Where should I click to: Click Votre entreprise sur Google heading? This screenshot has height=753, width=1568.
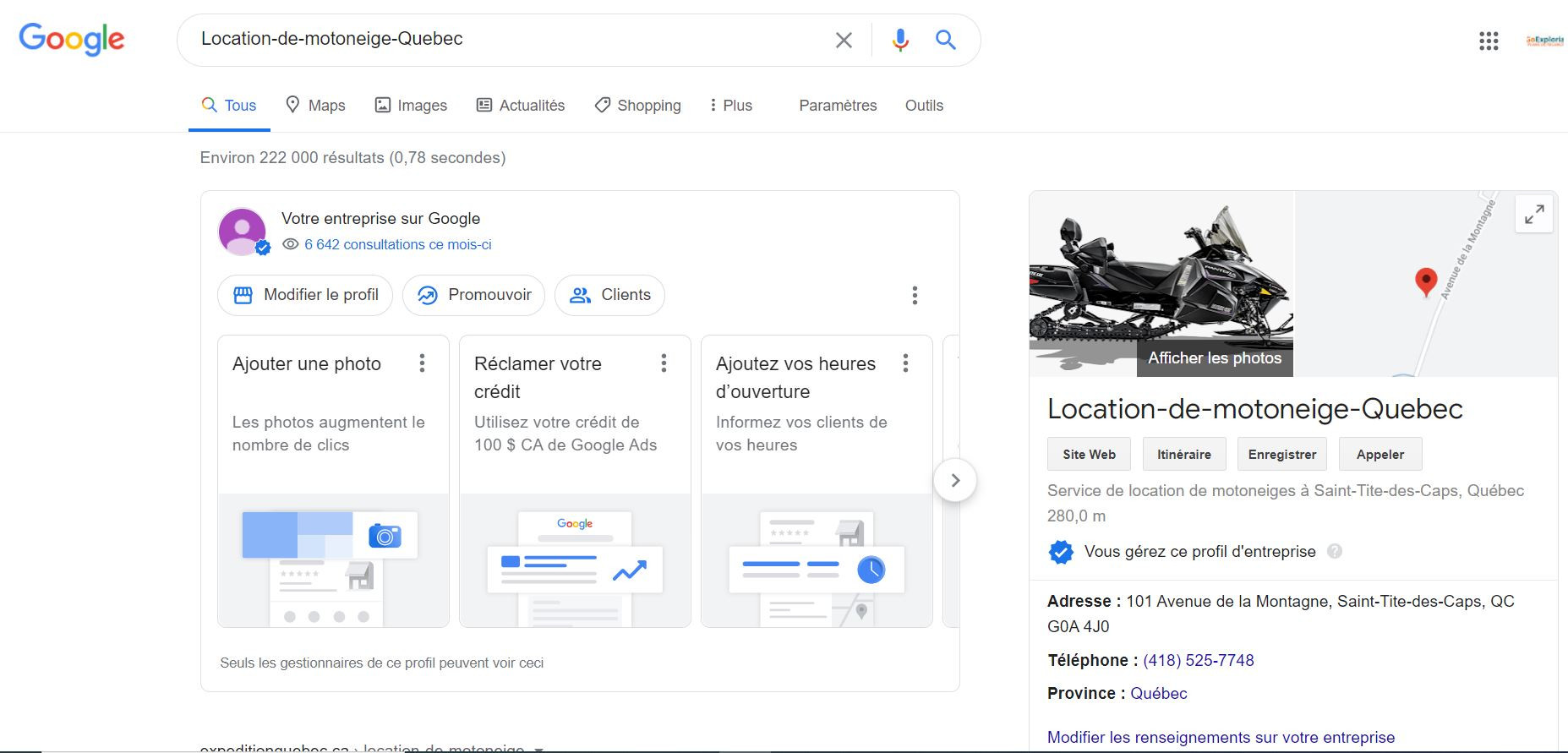click(x=380, y=218)
